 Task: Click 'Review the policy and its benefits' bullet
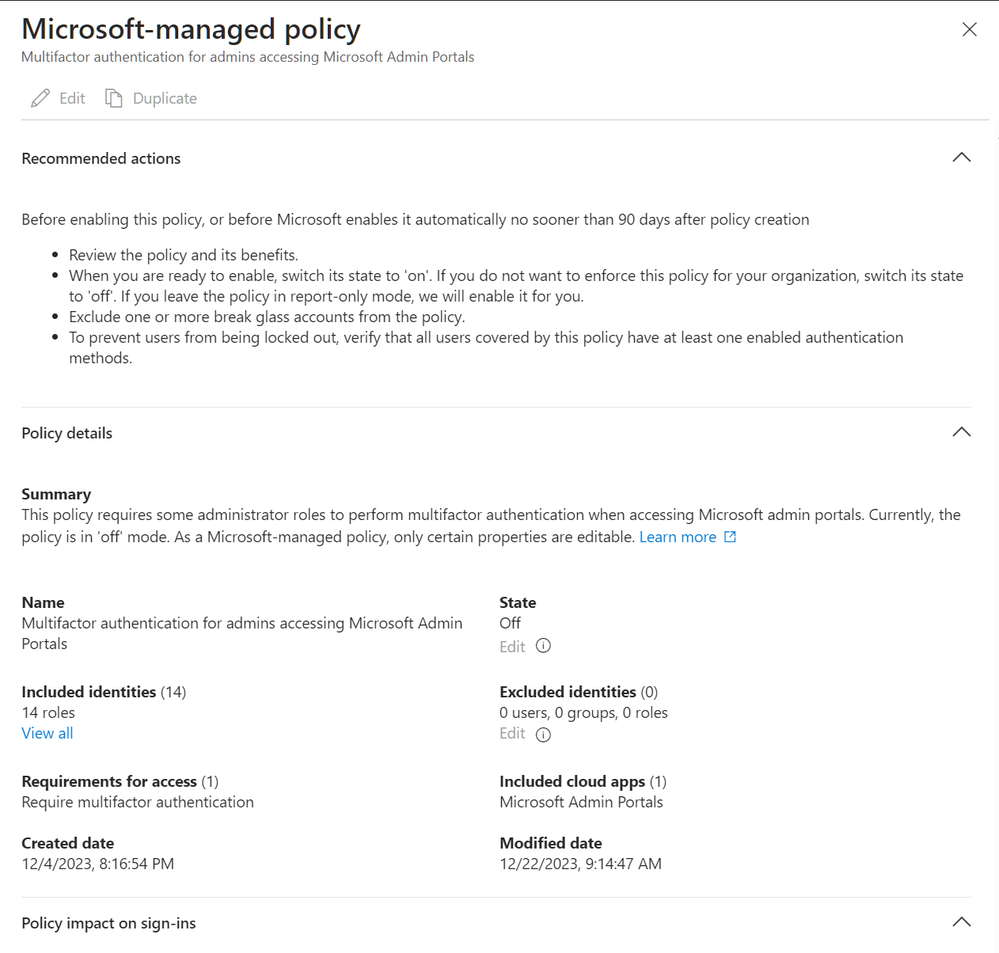coord(183,255)
